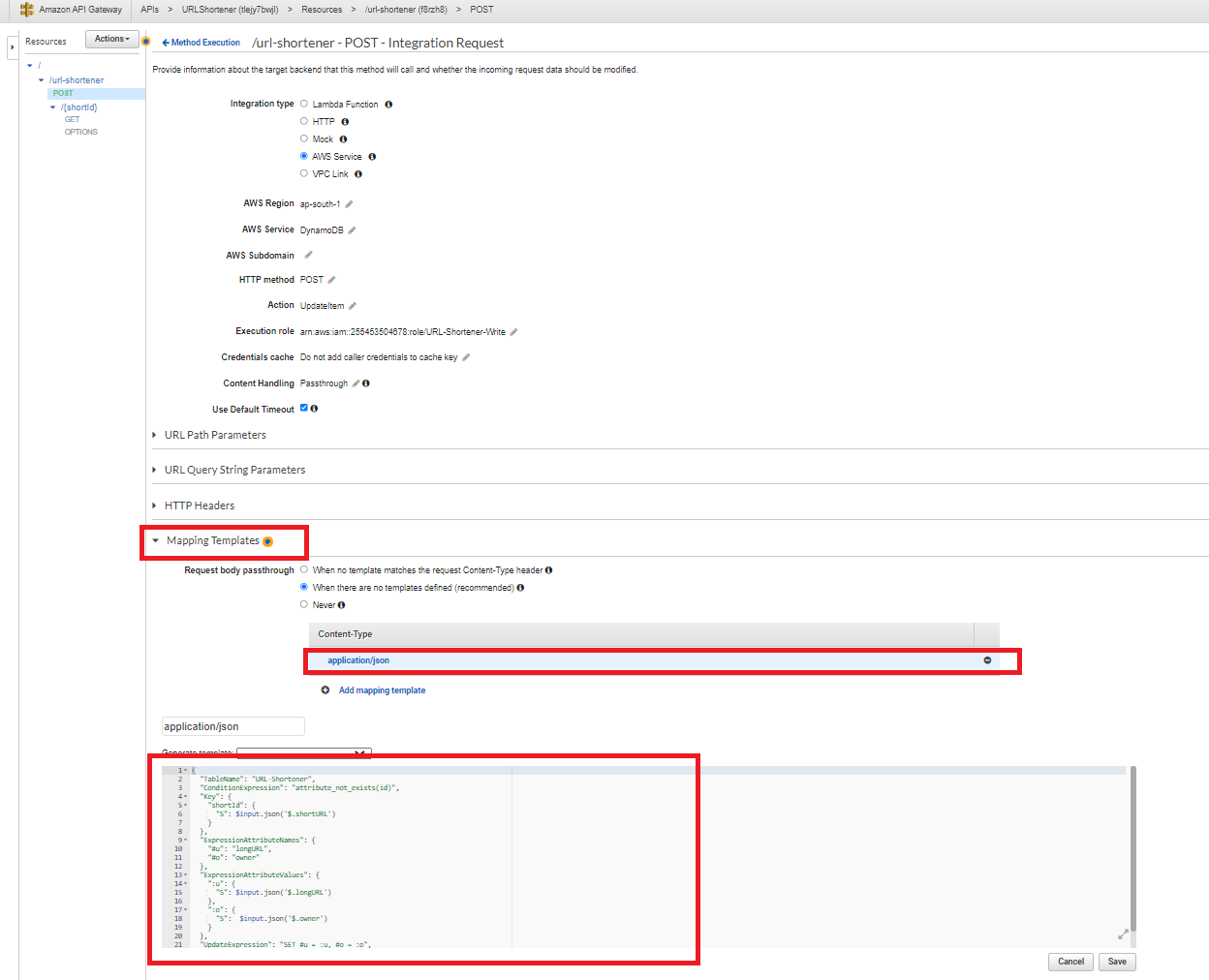Open info icon for 'no template matches' option
Viewport: 1209px width, 980px height.
pyautogui.click(x=548, y=570)
